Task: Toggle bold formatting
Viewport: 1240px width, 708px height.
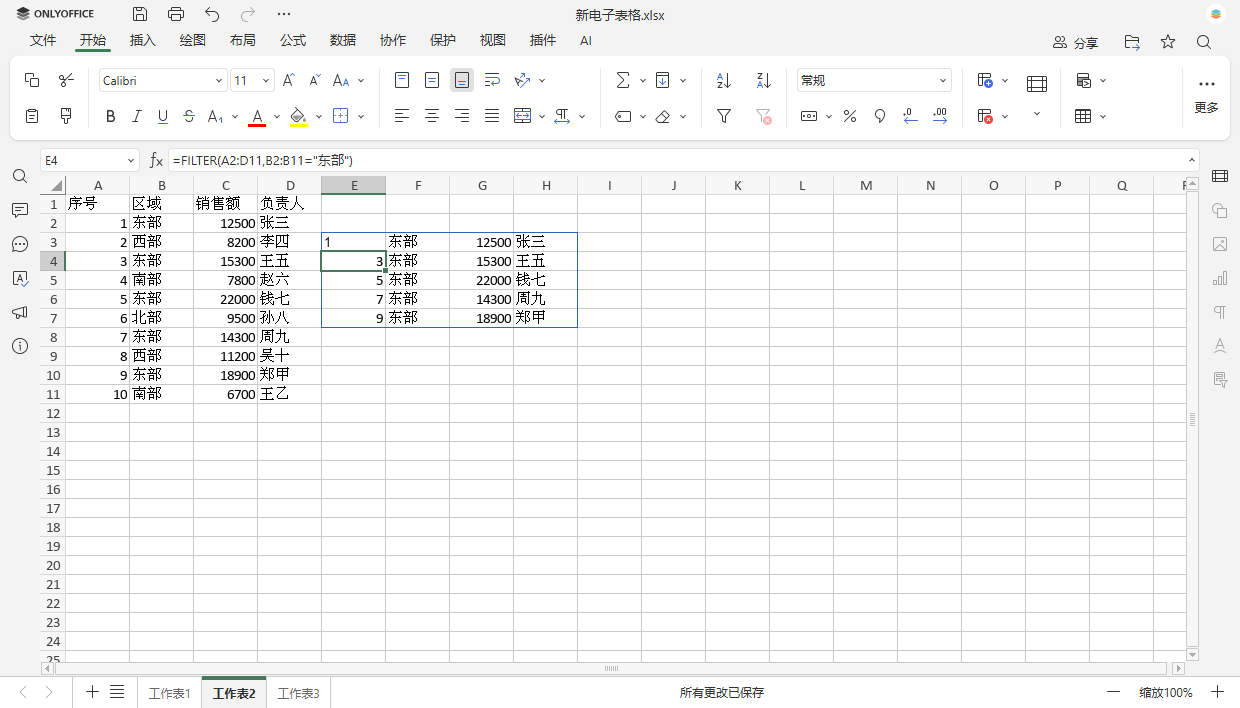Action: point(110,116)
